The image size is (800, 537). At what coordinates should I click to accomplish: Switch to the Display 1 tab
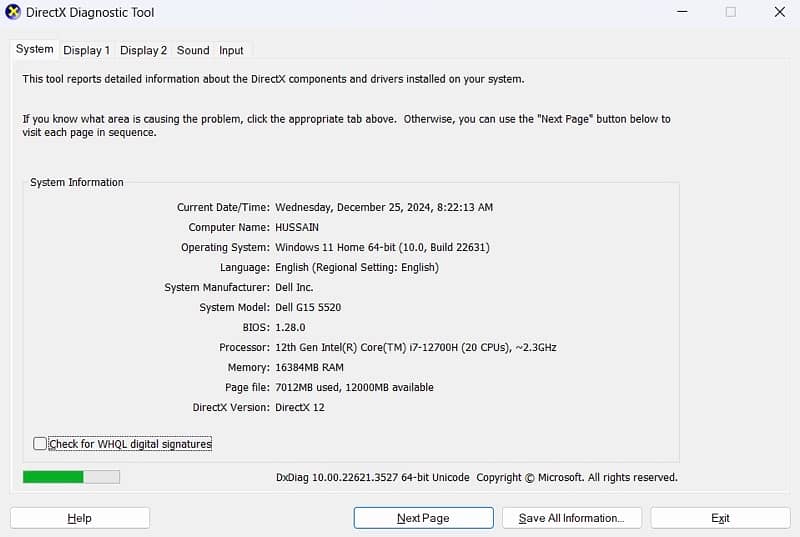(x=86, y=50)
